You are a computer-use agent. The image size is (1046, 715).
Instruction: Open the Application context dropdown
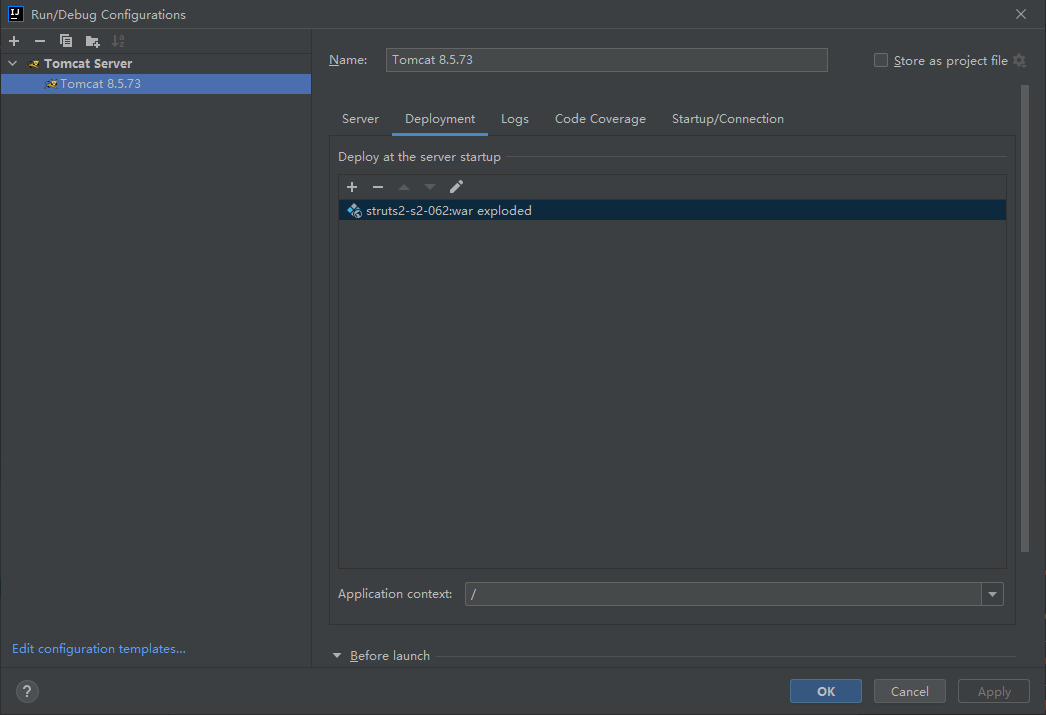click(992, 594)
